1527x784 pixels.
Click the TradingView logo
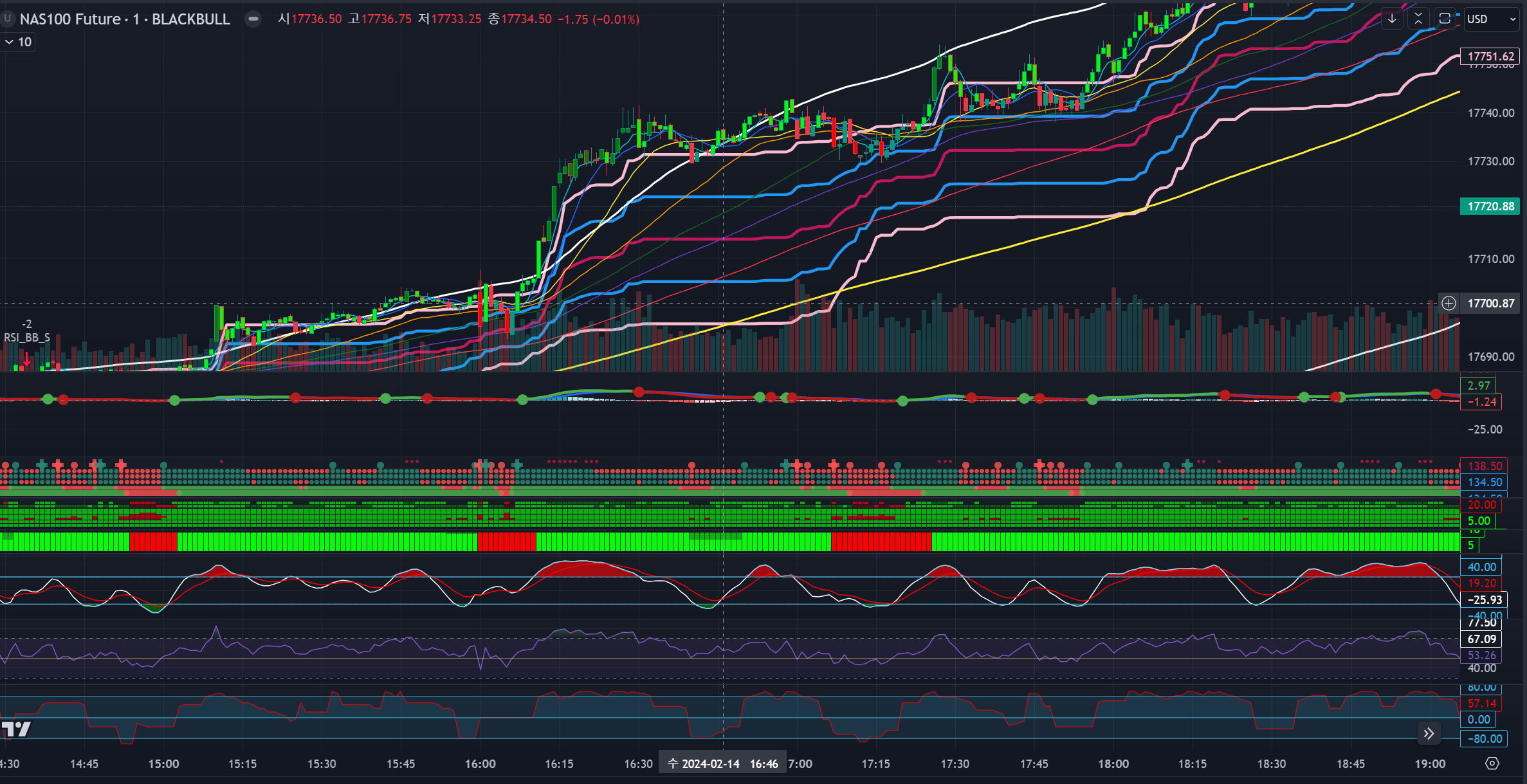pos(16,729)
